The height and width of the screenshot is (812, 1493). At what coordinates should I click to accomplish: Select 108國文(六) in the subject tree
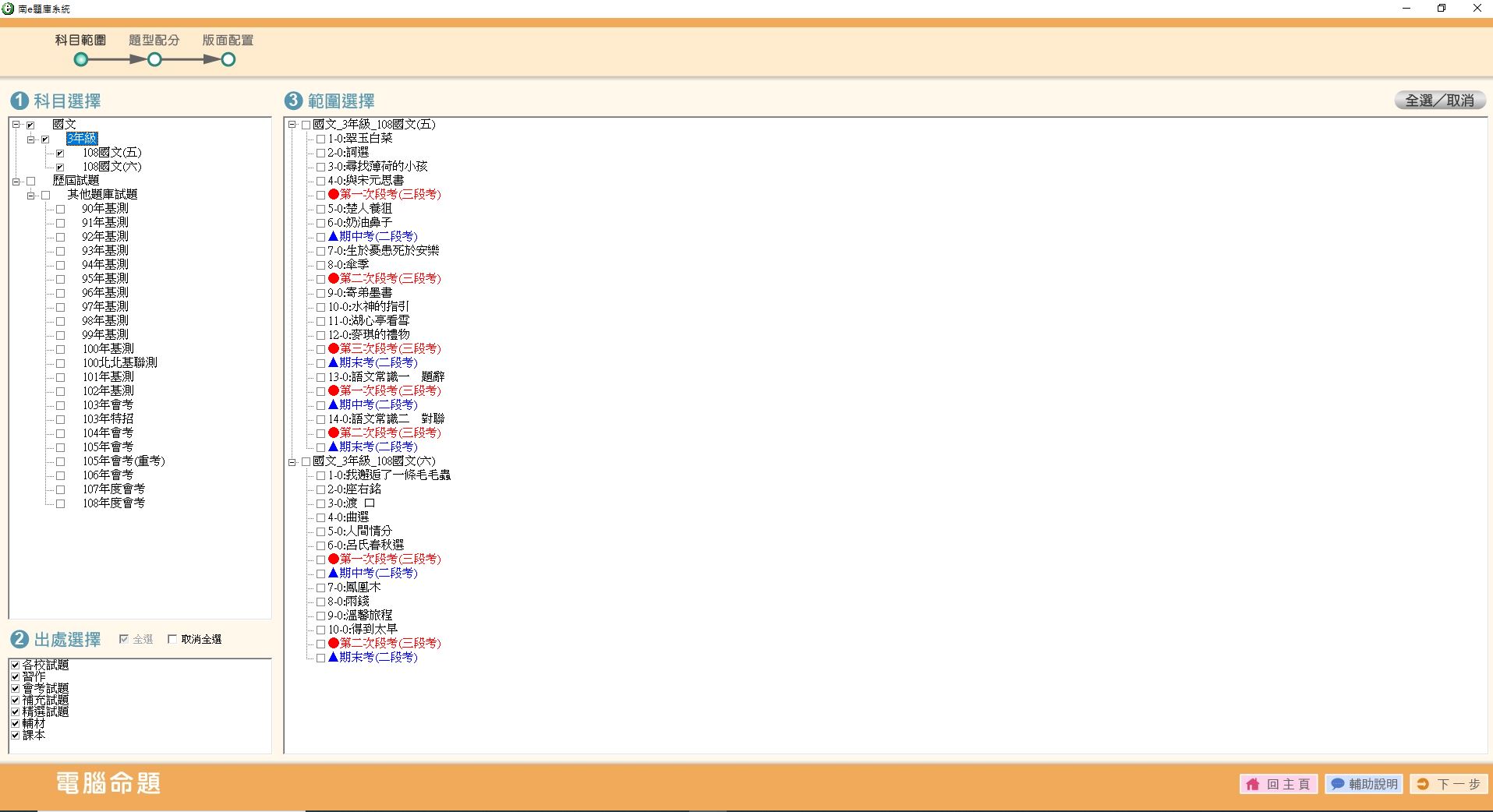pos(112,167)
